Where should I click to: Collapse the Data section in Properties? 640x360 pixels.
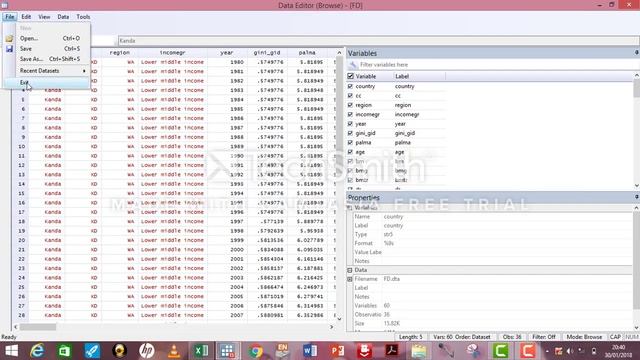350,270
